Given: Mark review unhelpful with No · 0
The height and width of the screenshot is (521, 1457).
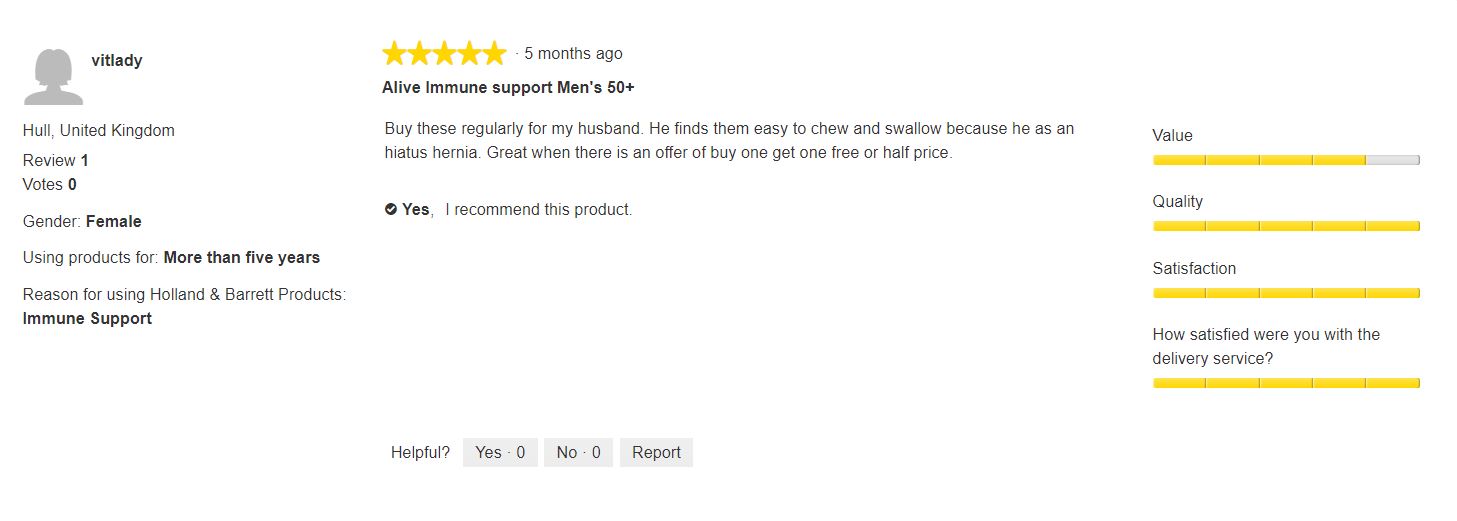Looking at the screenshot, I should [x=578, y=452].
